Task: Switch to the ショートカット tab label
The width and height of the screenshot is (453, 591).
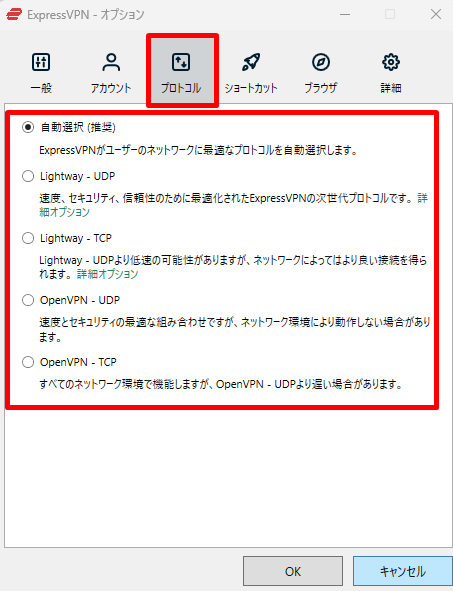Action: tap(251, 88)
